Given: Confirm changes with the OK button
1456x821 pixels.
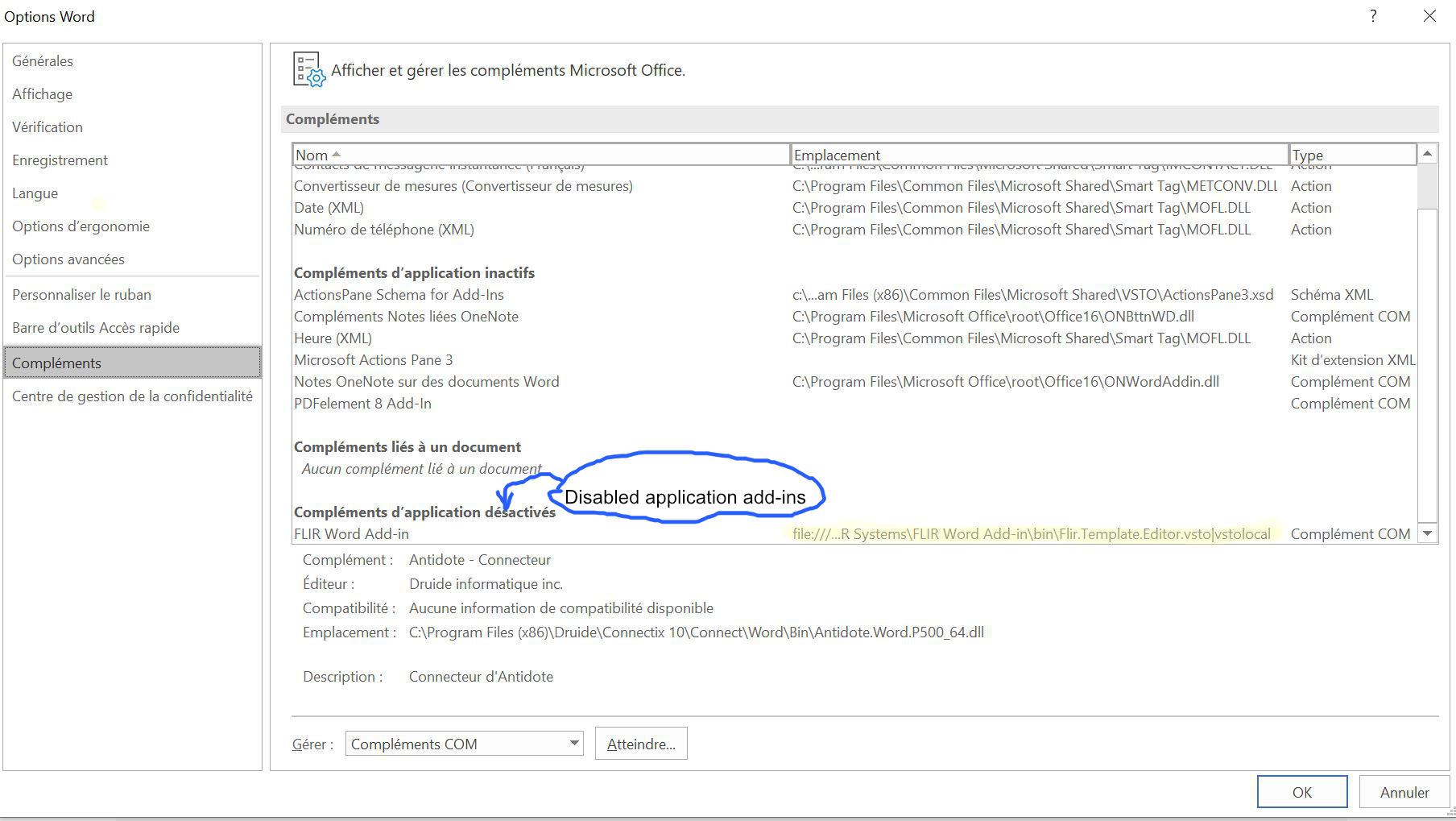Looking at the screenshot, I should pos(1301,792).
